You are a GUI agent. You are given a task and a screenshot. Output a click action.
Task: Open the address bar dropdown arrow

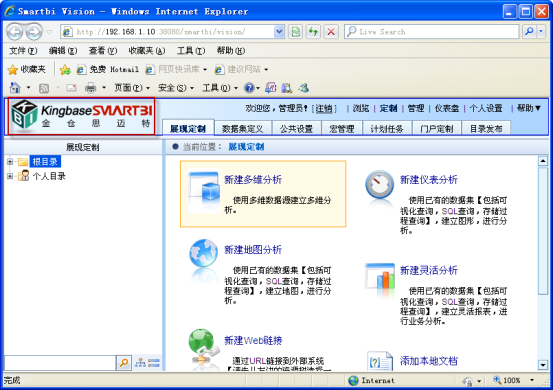pos(279,32)
